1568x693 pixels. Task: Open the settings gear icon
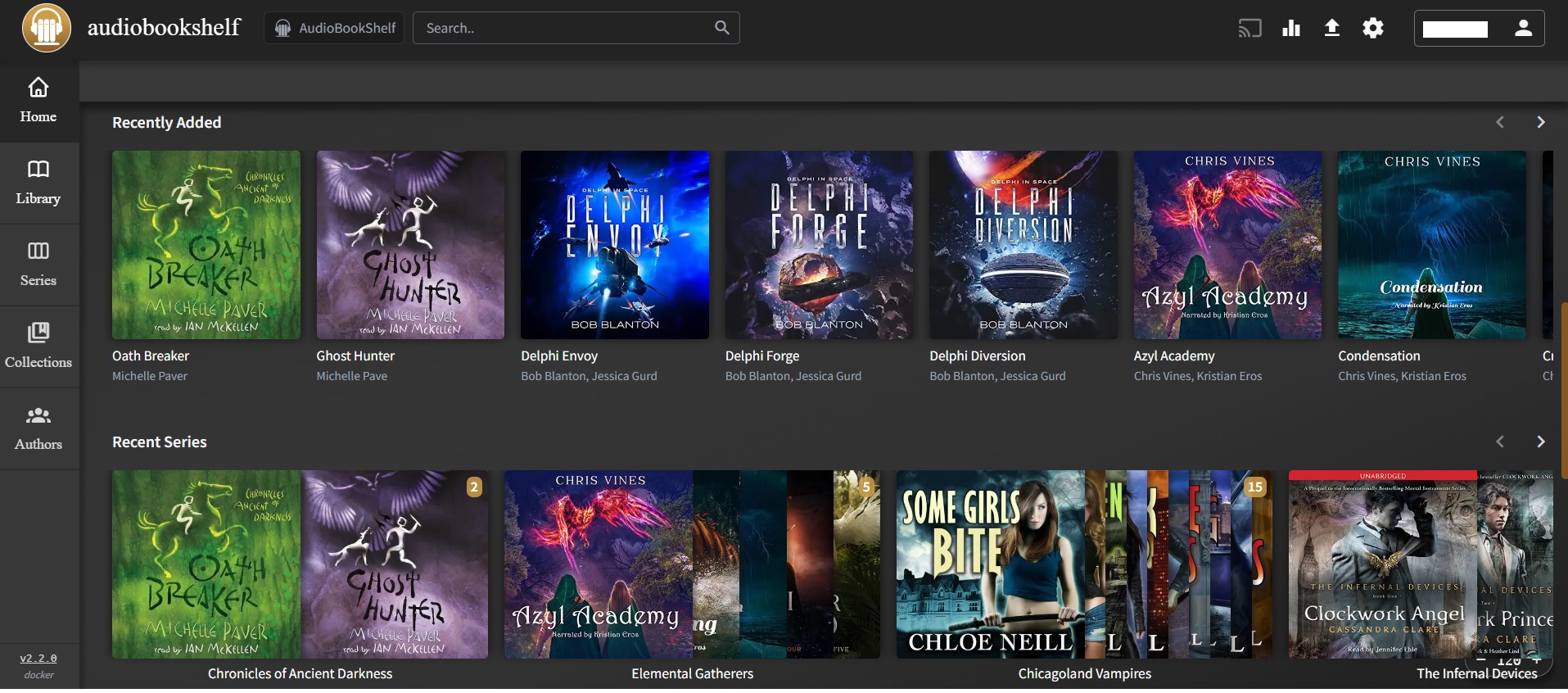[x=1373, y=29]
